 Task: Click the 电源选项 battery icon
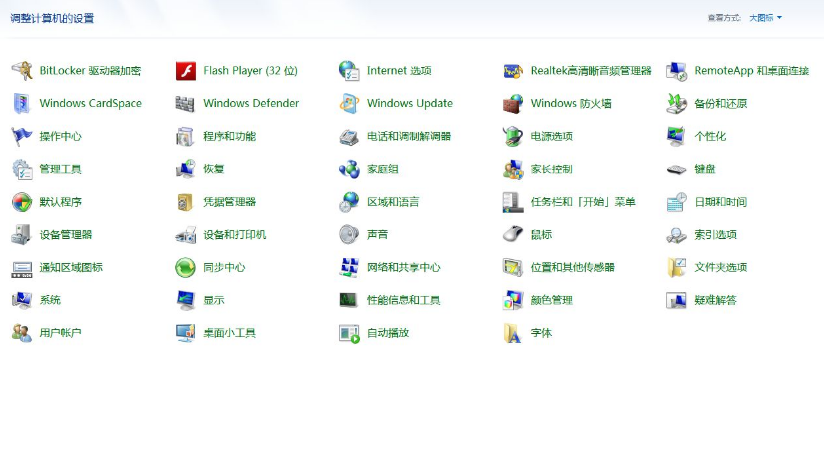[x=513, y=136]
